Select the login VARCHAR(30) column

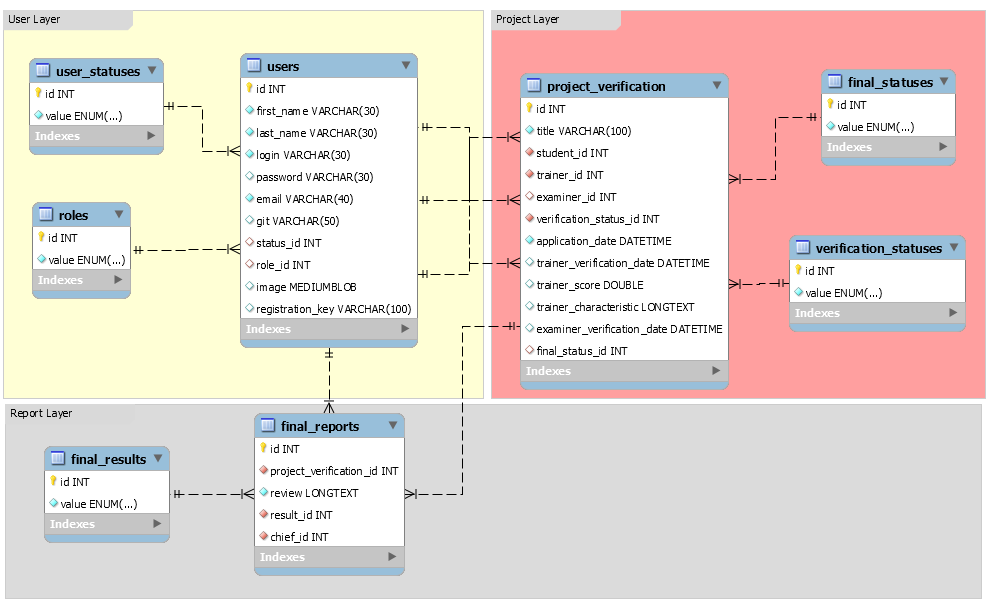[329, 155]
